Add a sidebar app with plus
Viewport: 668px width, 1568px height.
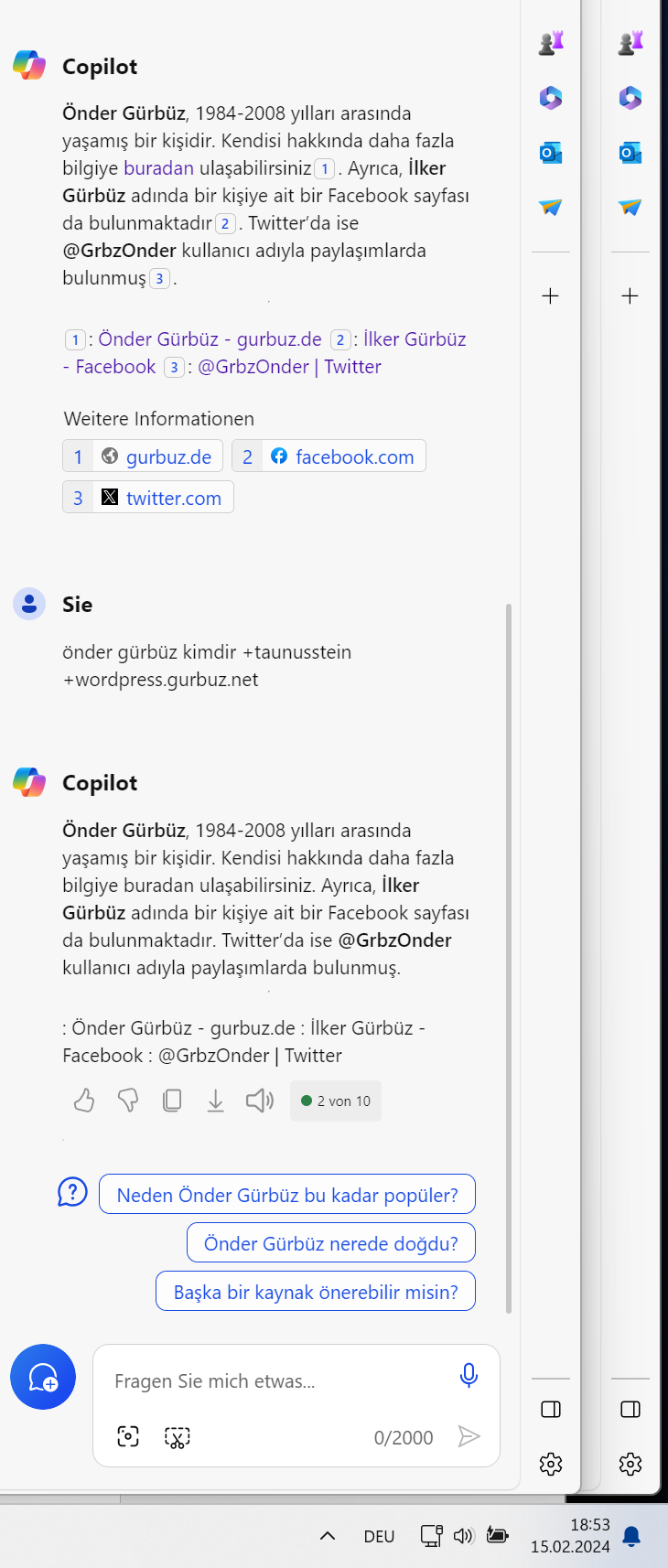click(551, 295)
